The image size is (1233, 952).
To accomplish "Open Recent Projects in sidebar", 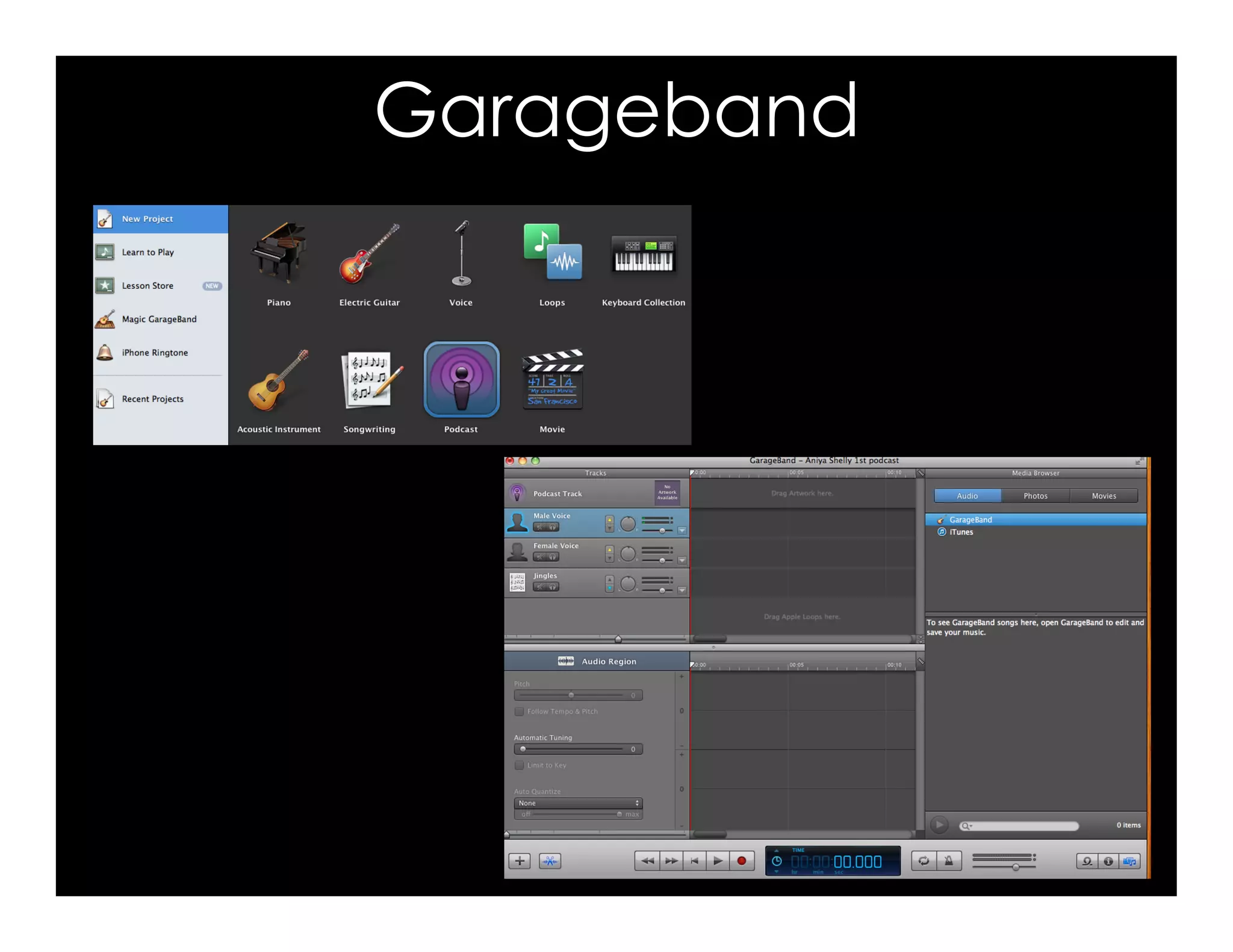I will click(x=152, y=399).
